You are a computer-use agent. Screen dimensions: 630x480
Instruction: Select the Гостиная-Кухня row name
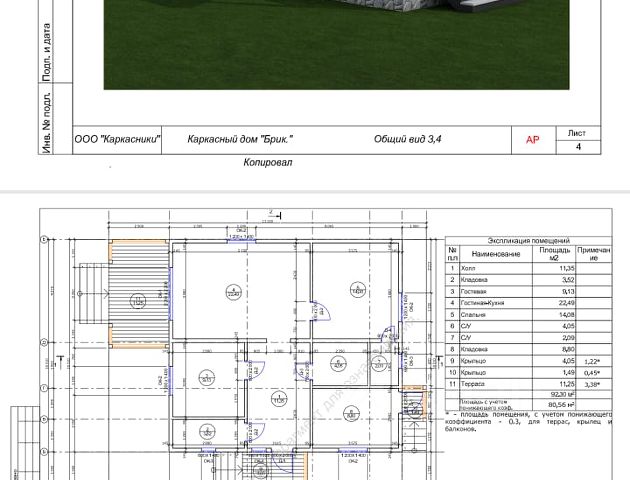click(482, 303)
